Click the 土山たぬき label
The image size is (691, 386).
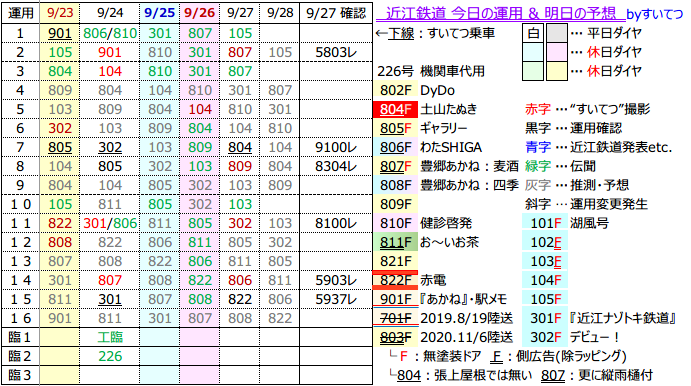pyautogui.click(x=449, y=109)
